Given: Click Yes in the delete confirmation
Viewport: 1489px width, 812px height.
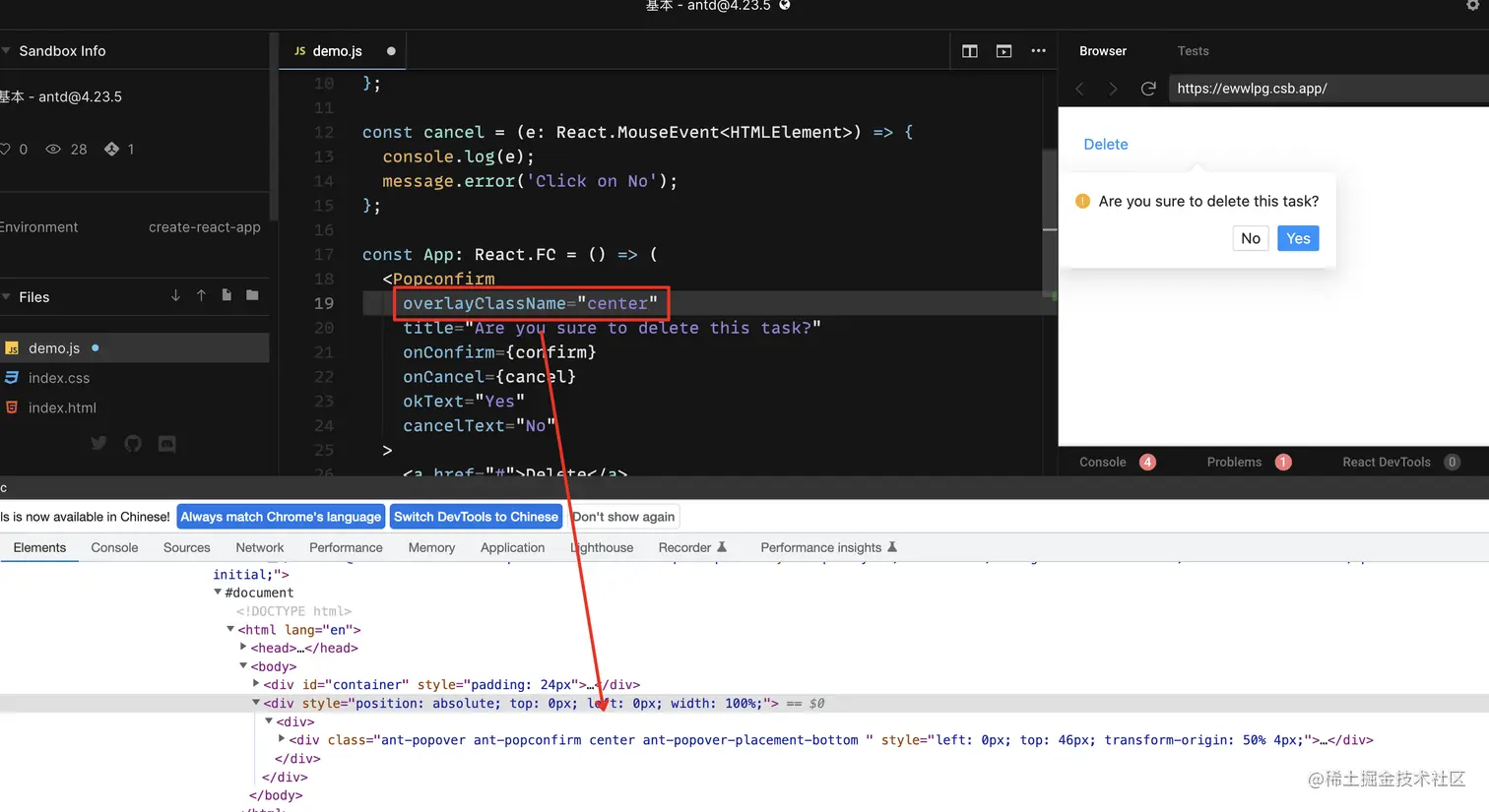Looking at the screenshot, I should 1298,238.
